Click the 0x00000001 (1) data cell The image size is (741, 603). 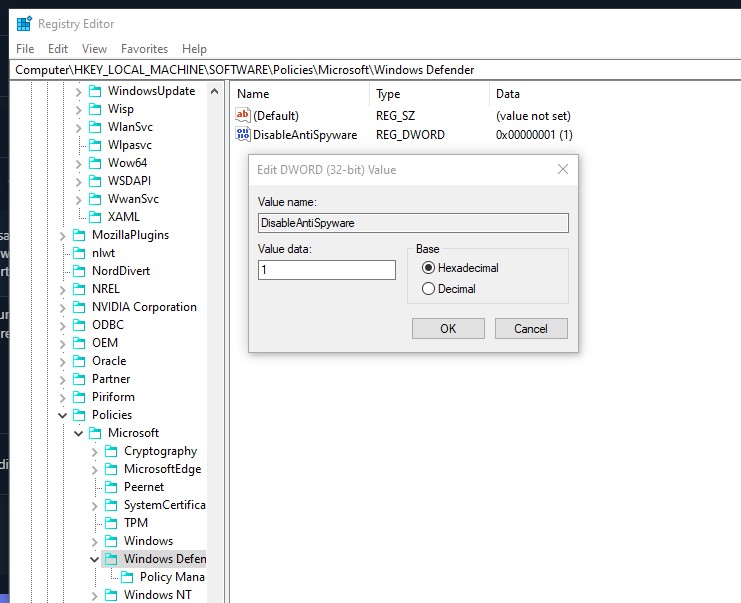534,135
